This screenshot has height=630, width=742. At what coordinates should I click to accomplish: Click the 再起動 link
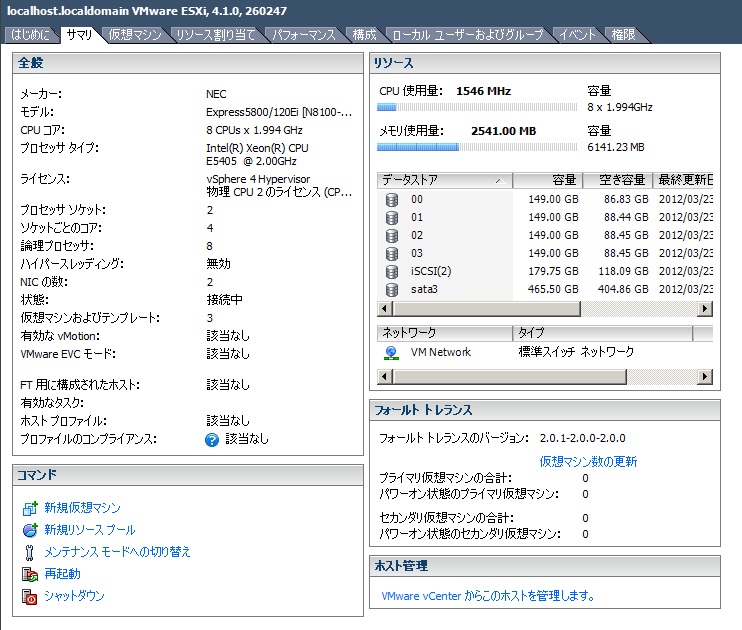click(62, 574)
